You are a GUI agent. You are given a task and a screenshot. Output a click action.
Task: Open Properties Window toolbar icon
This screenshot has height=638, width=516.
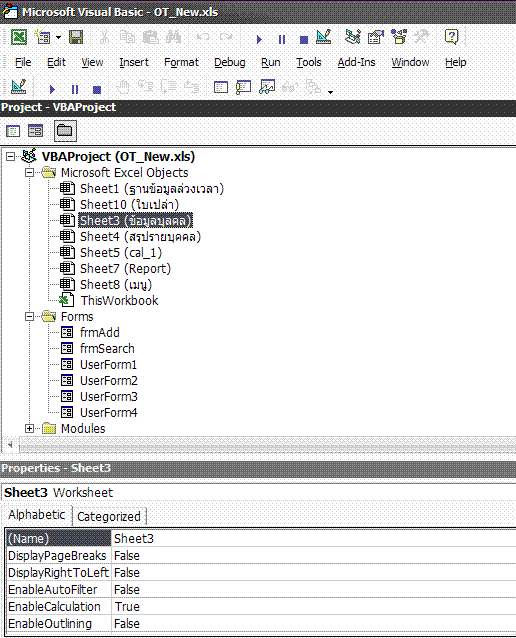click(376, 37)
